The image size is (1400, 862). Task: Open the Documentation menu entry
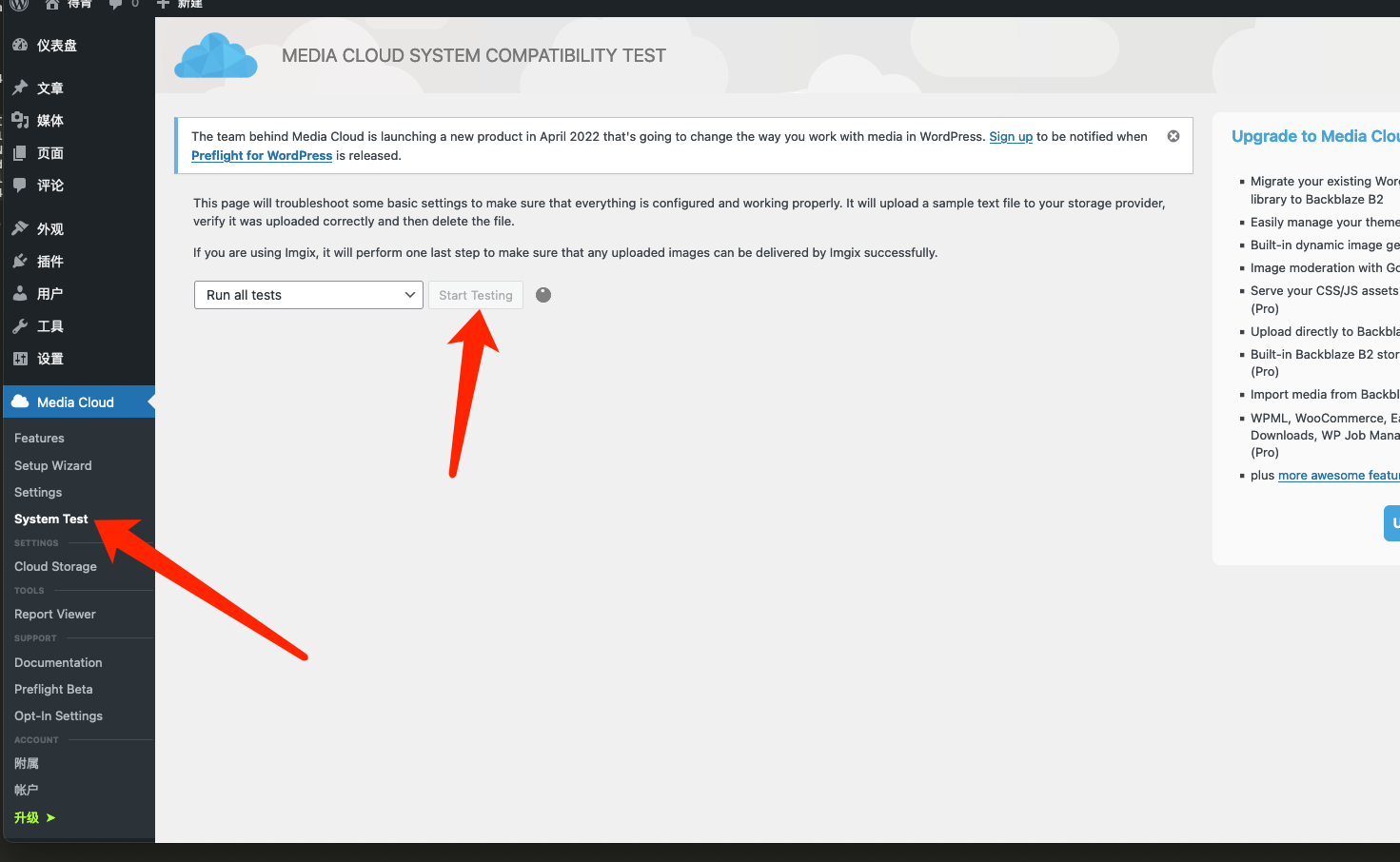(58, 662)
